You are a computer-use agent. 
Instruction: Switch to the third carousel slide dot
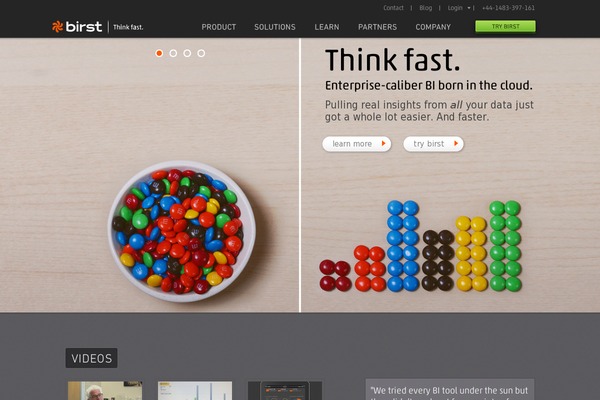[187, 53]
